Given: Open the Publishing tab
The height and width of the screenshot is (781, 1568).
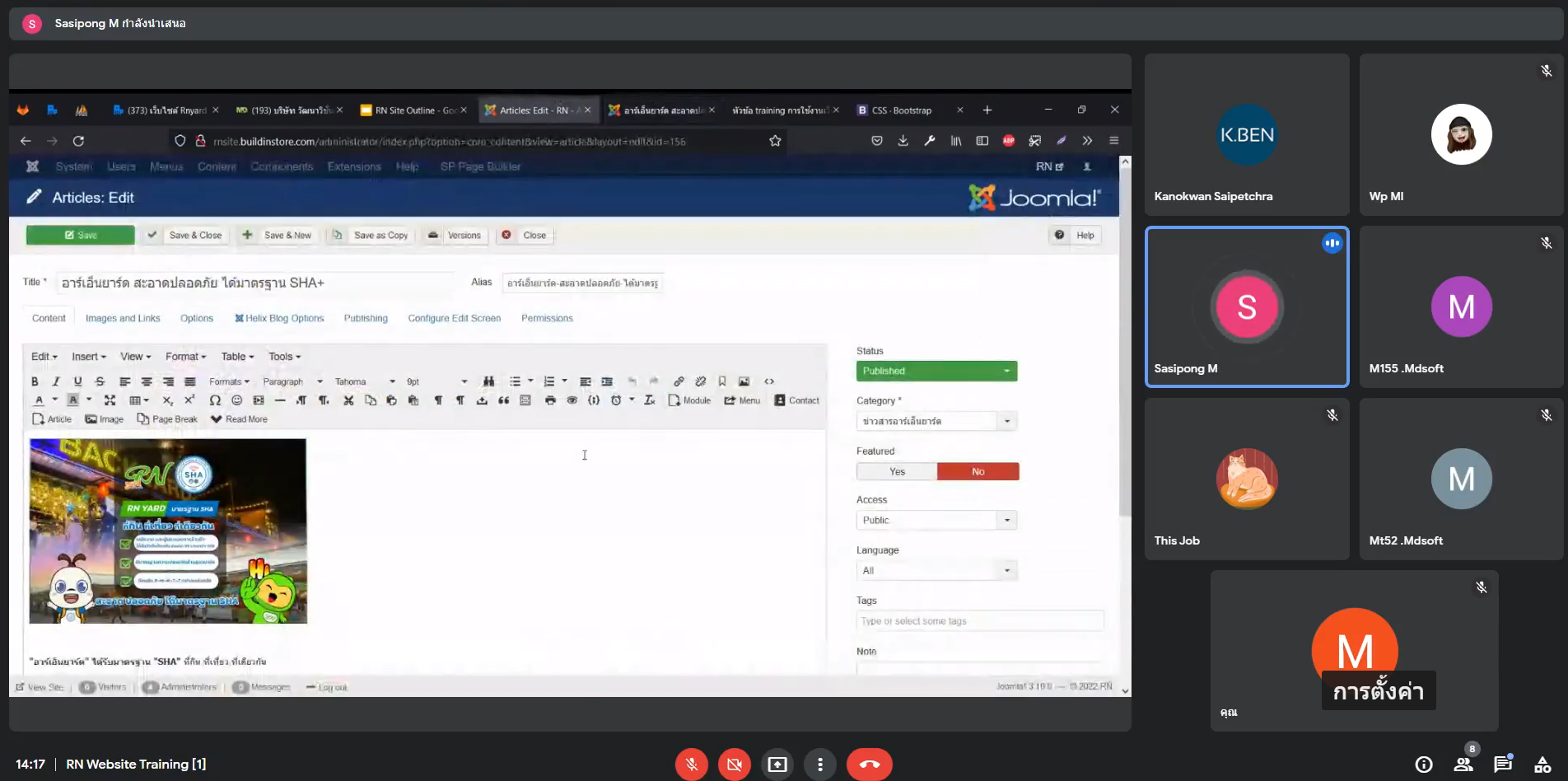Looking at the screenshot, I should tap(366, 318).
